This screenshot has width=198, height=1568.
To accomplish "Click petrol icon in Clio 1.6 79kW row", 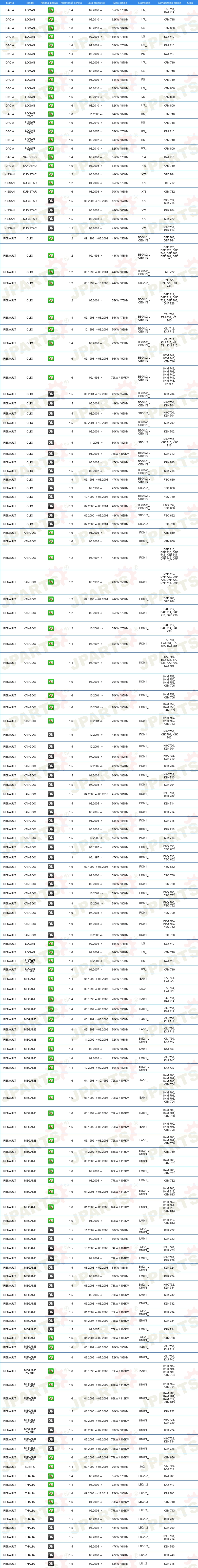I will 51,377.
